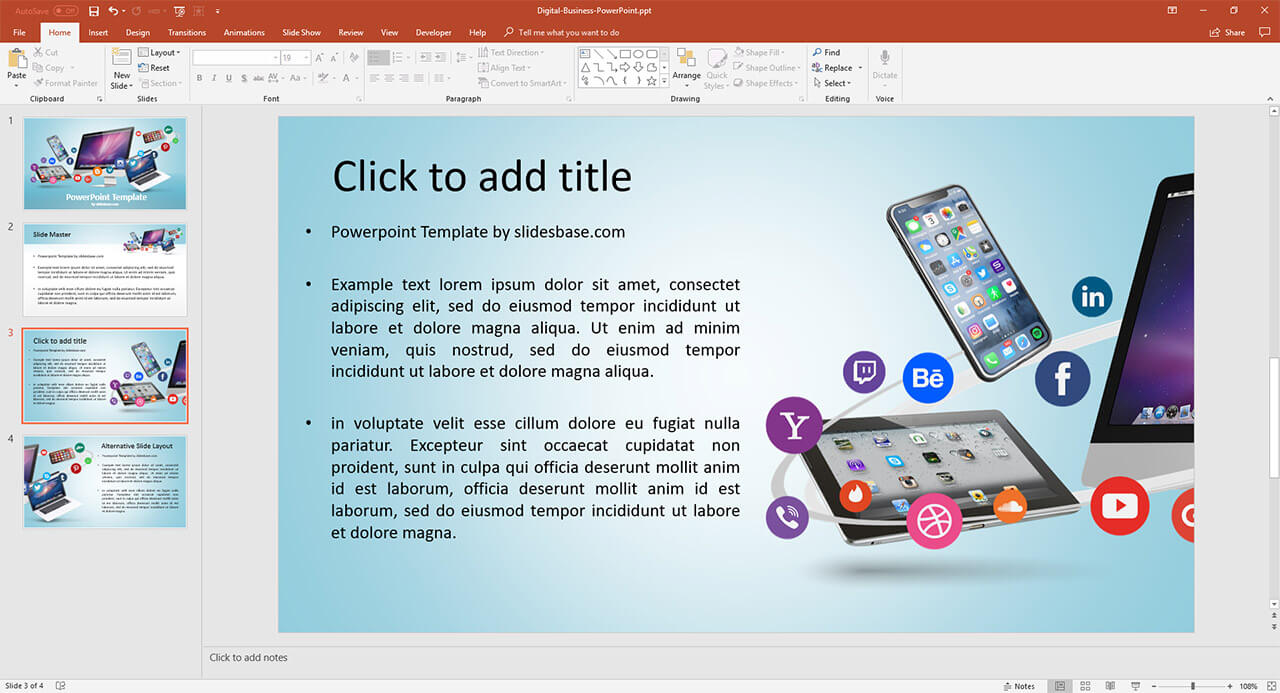Switch to the Design tab
1280x693 pixels.
(138, 32)
